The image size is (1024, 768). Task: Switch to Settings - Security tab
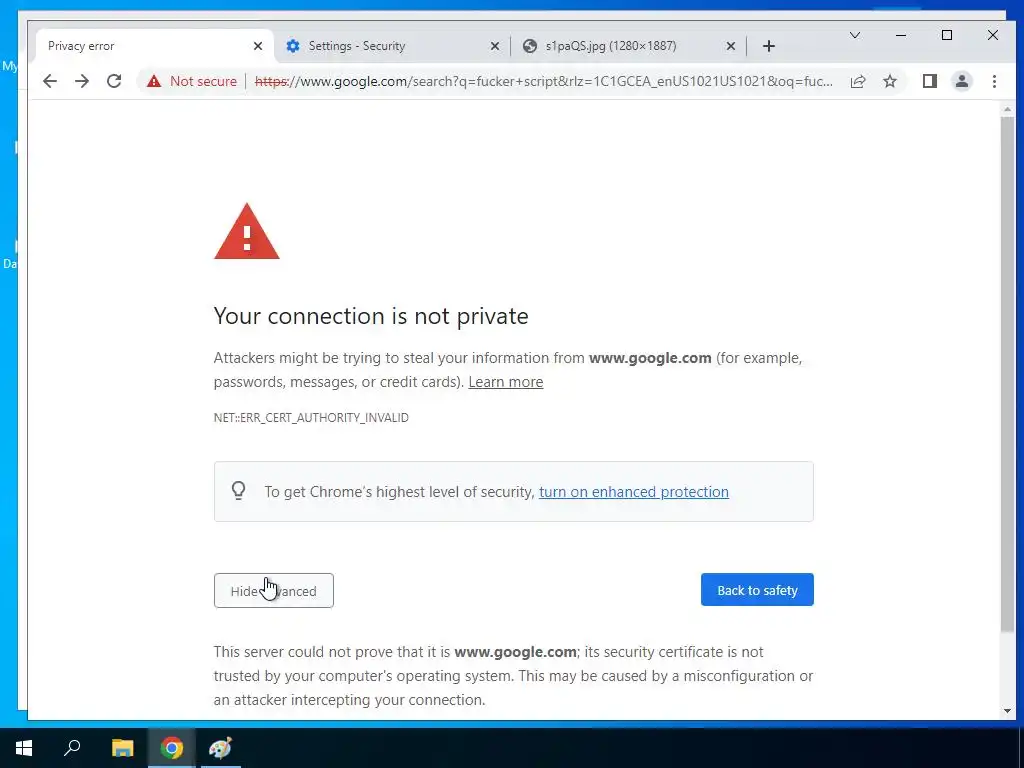point(392,46)
